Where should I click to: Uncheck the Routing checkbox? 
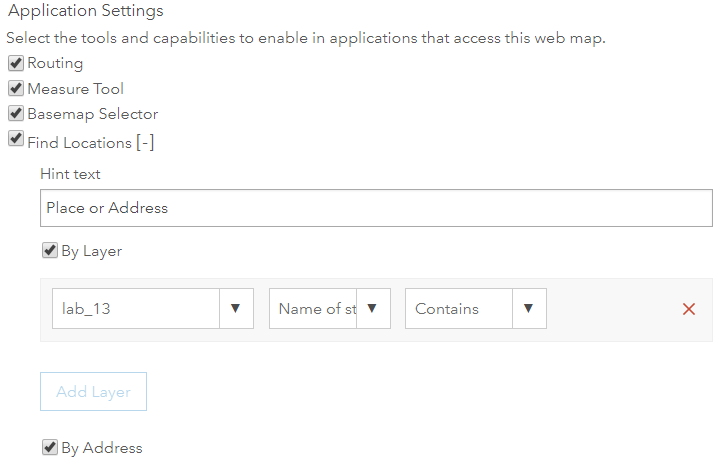[x=16, y=63]
